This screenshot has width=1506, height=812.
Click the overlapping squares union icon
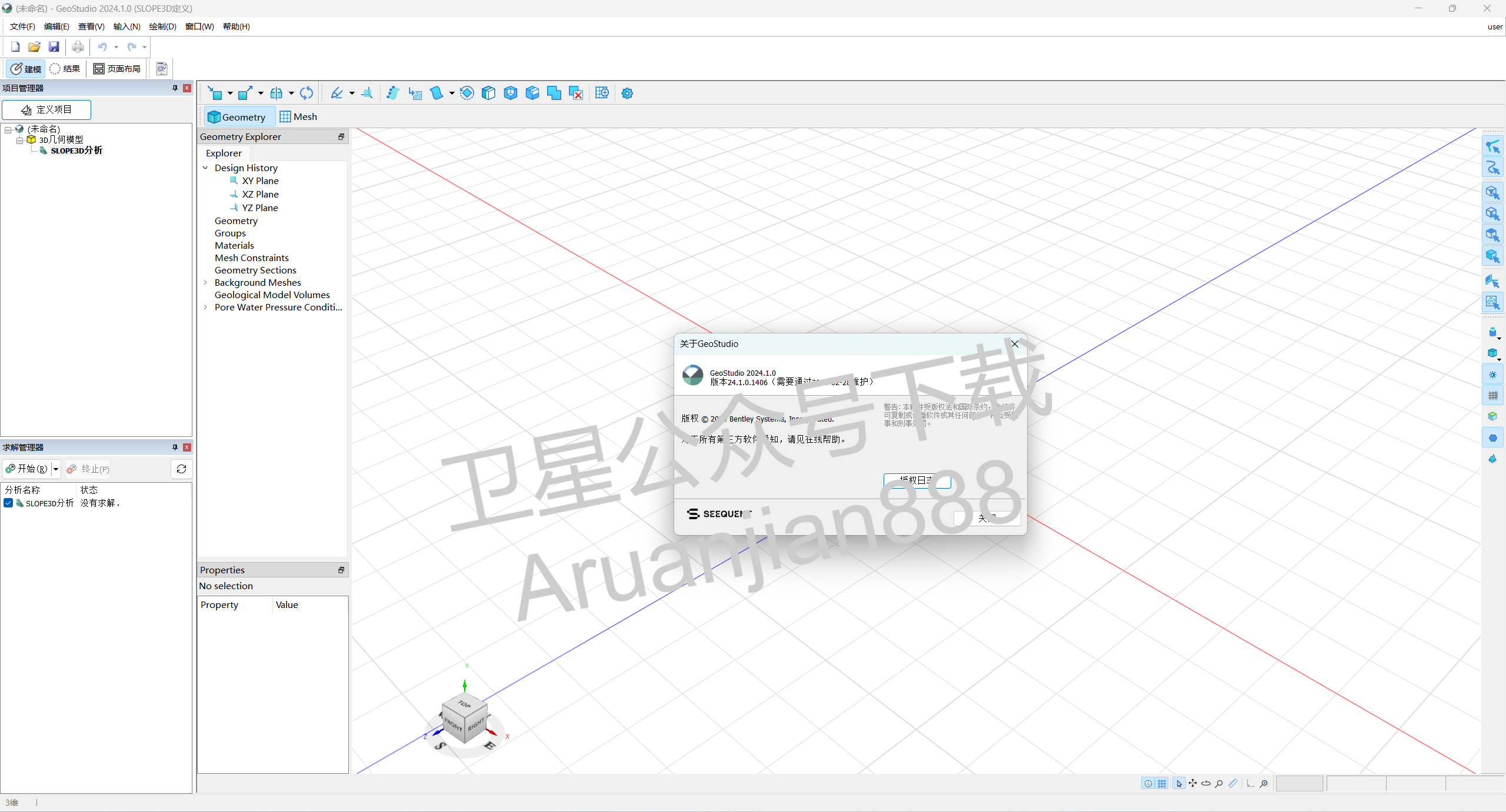tap(554, 93)
